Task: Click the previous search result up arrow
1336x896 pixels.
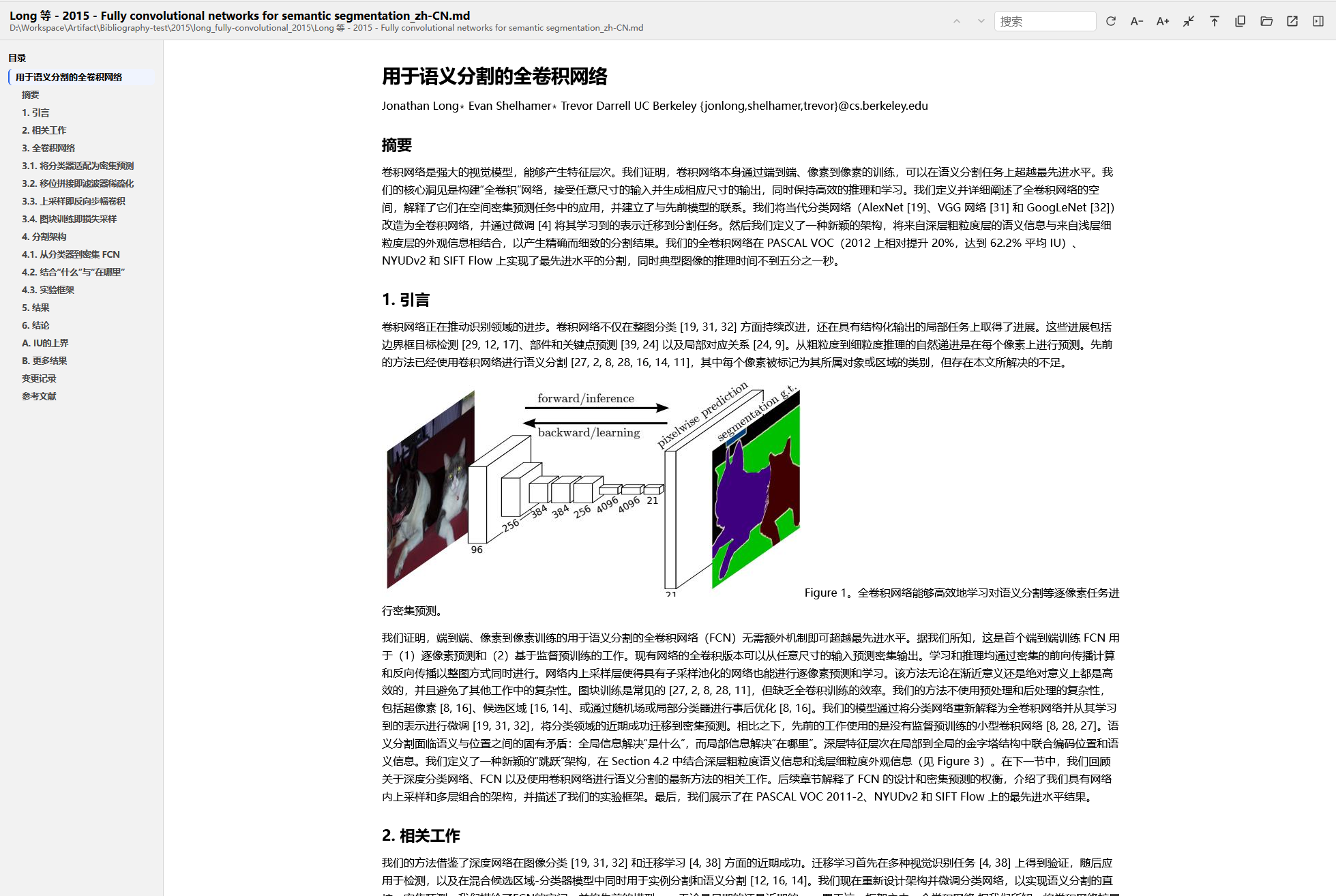Action: (957, 21)
